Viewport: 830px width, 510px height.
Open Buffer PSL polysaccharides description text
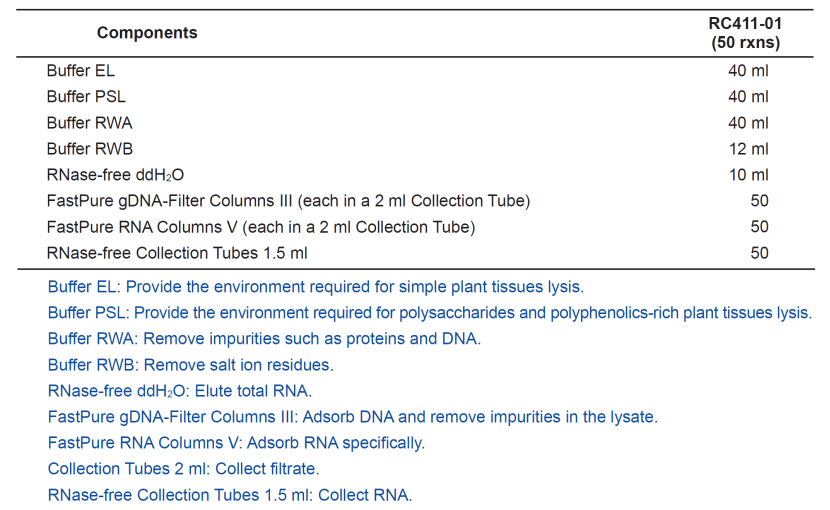coord(430,312)
